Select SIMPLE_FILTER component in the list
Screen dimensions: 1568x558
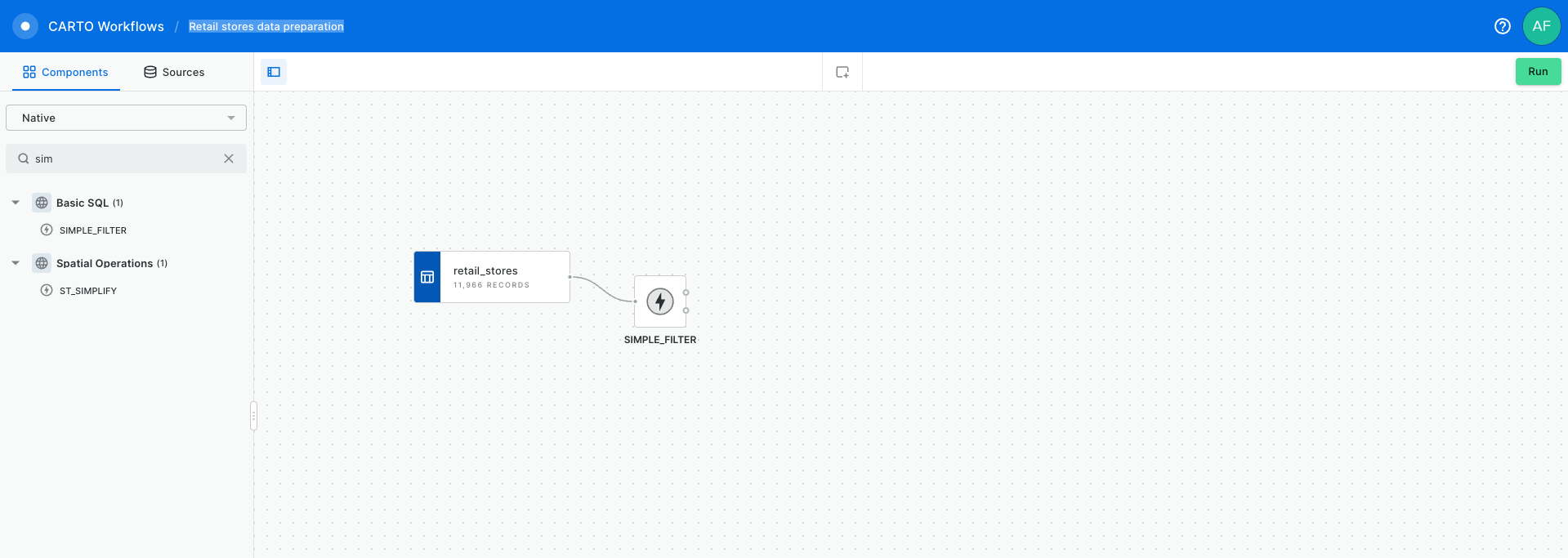[x=93, y=230]
